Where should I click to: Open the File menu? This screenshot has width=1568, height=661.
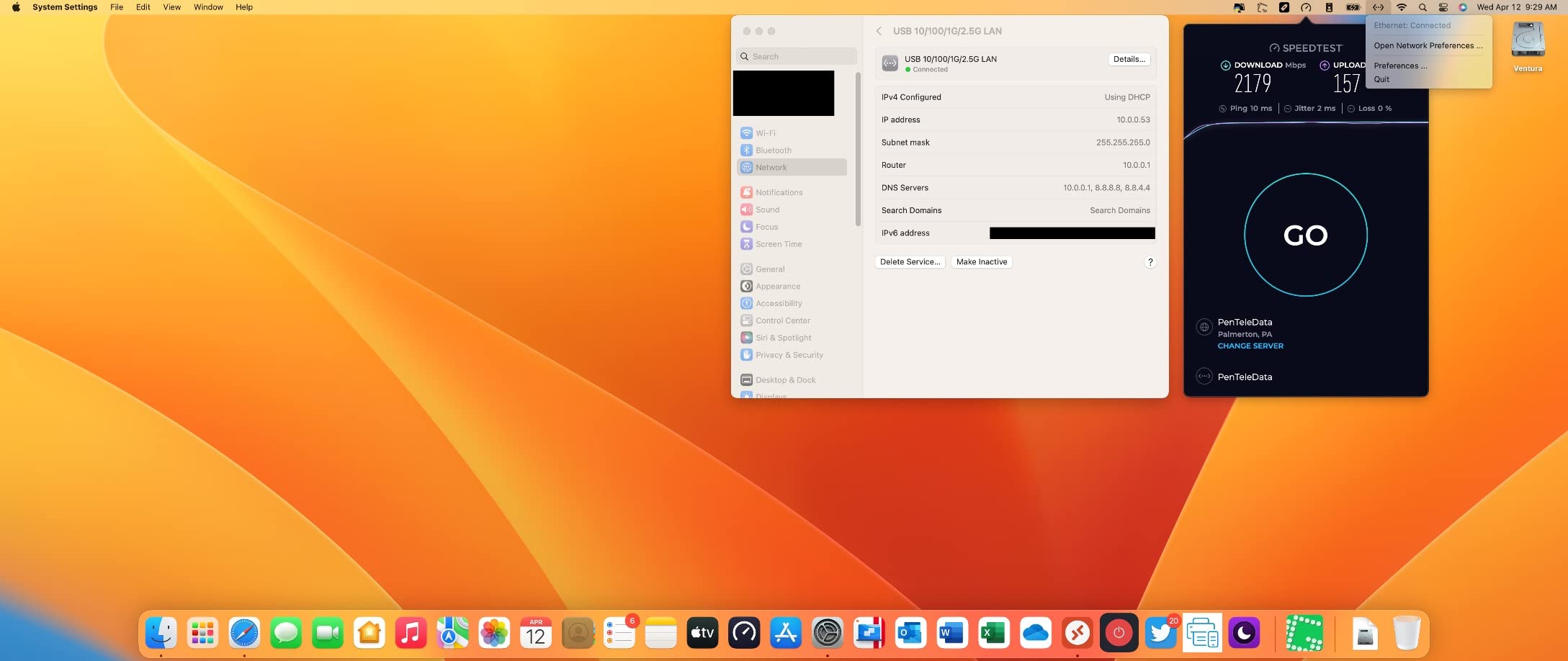click(x=117, y=7)
